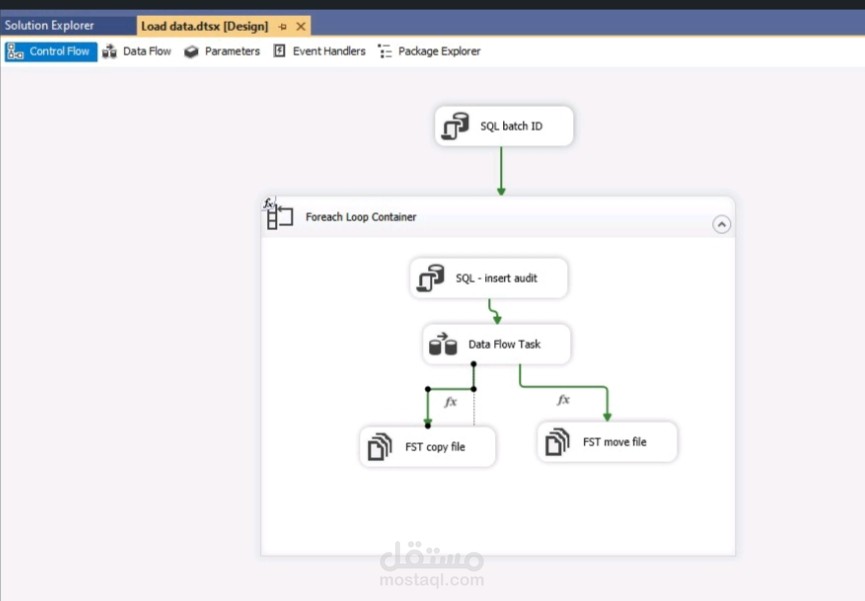Select the SQL - insert audit task
The width and height of the screenshot is (865, 601).
pyautogui.click(x=488, y=278)
